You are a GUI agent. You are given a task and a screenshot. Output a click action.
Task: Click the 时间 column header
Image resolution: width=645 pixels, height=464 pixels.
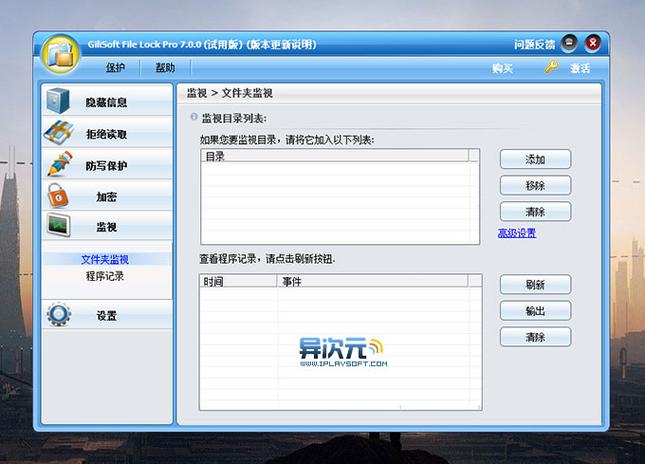(x=238, y=281)
